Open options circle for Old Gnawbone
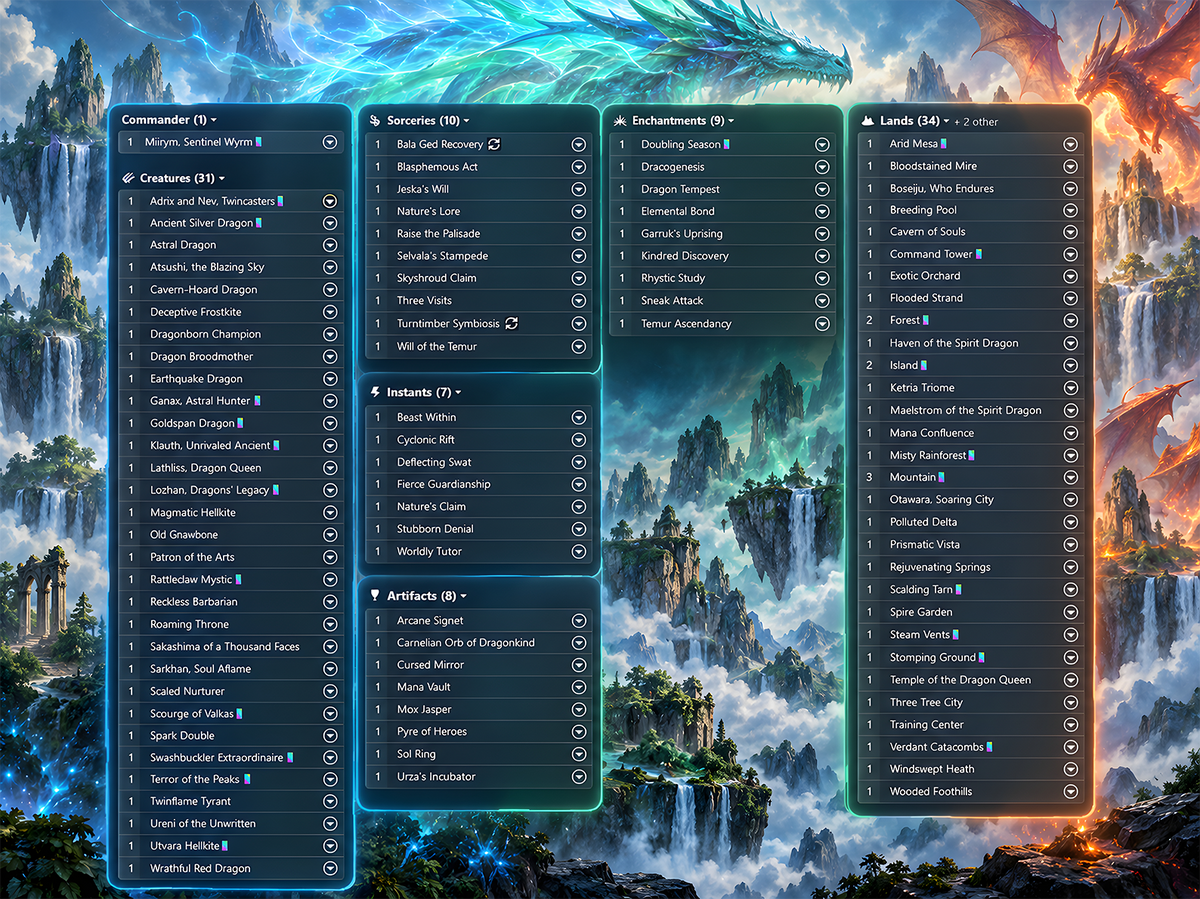 [330, 535]
